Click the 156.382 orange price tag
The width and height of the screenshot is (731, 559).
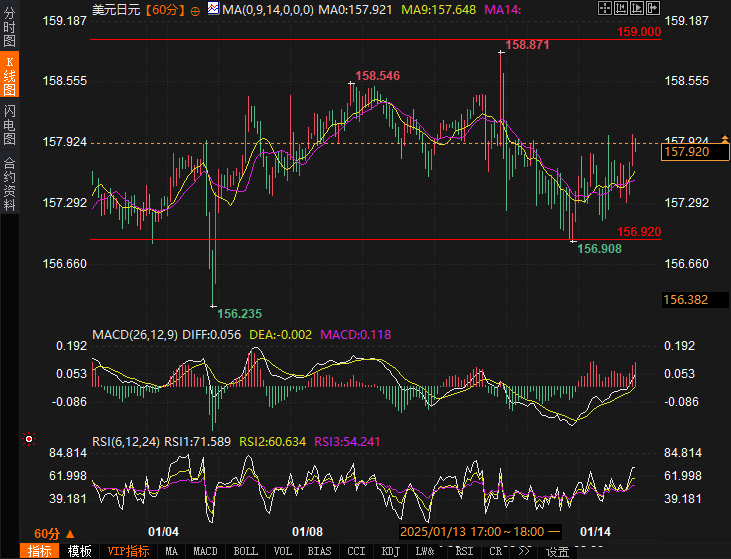685,299
